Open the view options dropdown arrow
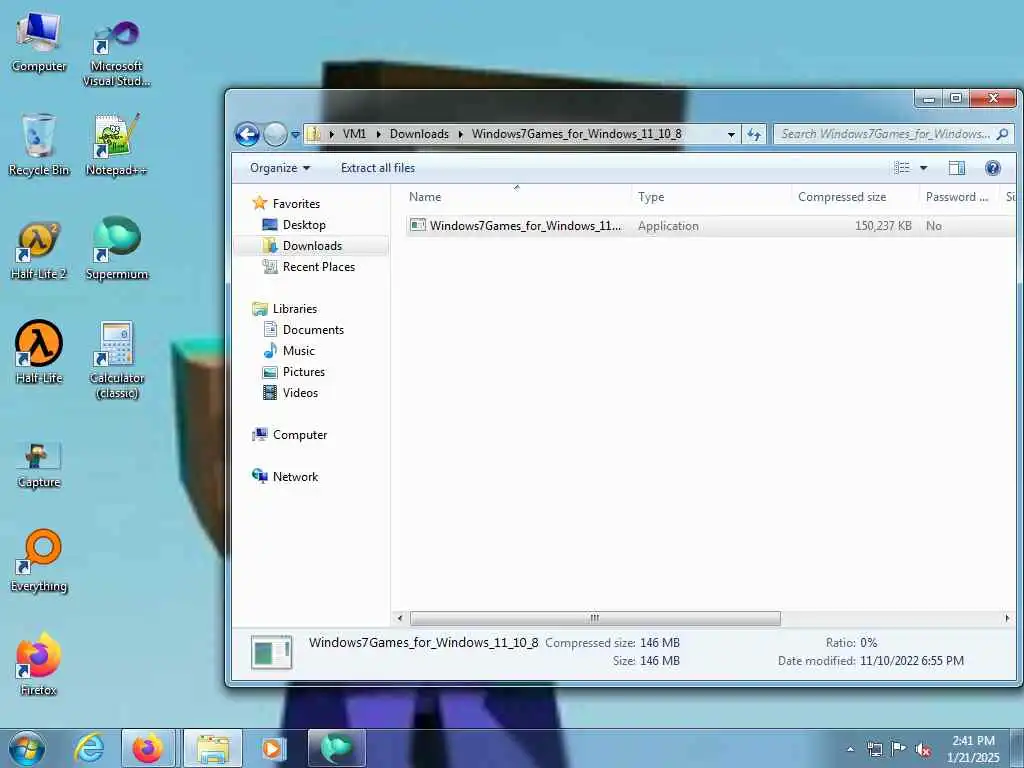The height and width of the screenshot is (768, 1024). 923,168
